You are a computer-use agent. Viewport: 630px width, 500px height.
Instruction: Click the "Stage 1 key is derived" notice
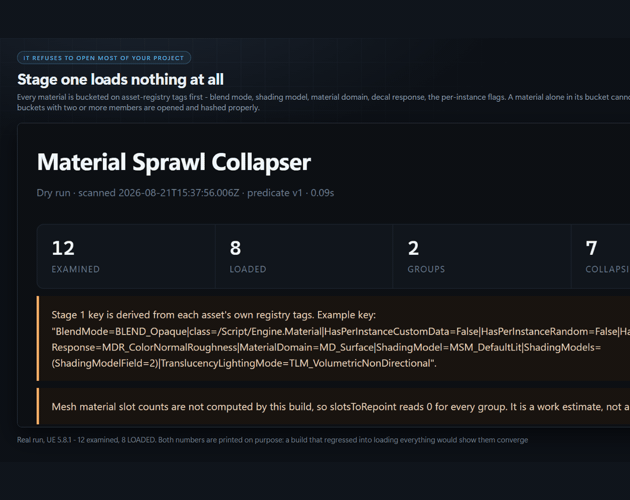[x=333, y=339]
